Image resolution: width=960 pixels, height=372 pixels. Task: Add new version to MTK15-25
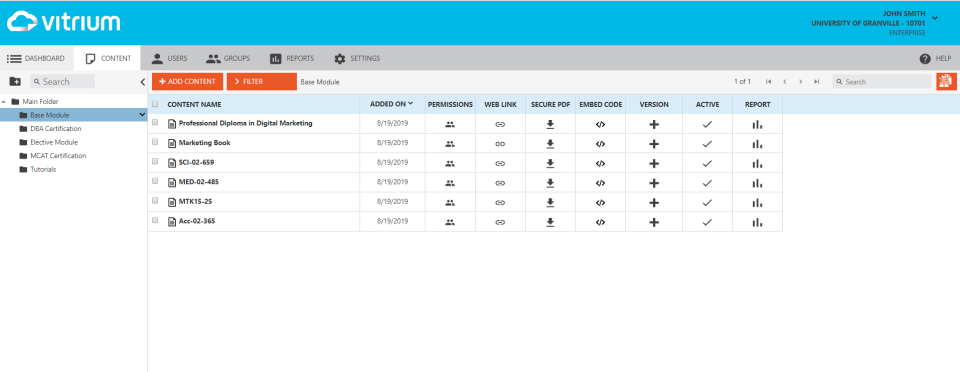(x=654, y=203)
